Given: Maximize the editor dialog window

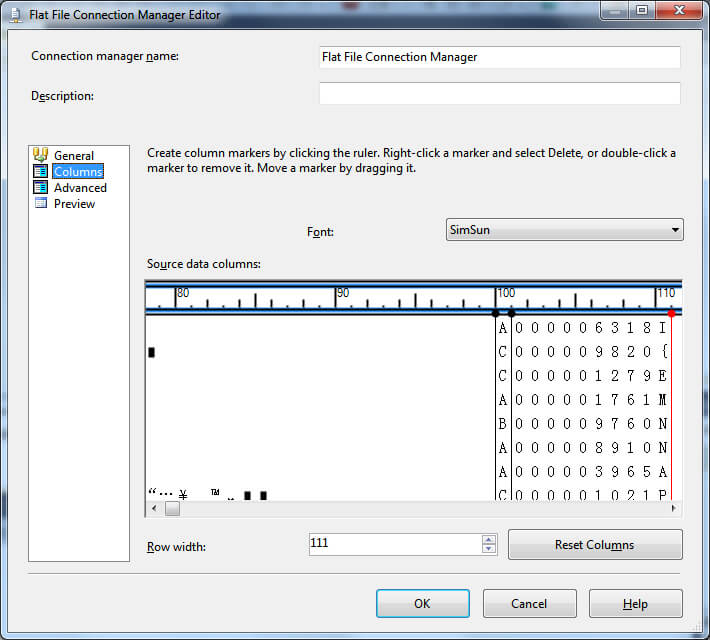Looking at the screenshot, I should point(642,10).
